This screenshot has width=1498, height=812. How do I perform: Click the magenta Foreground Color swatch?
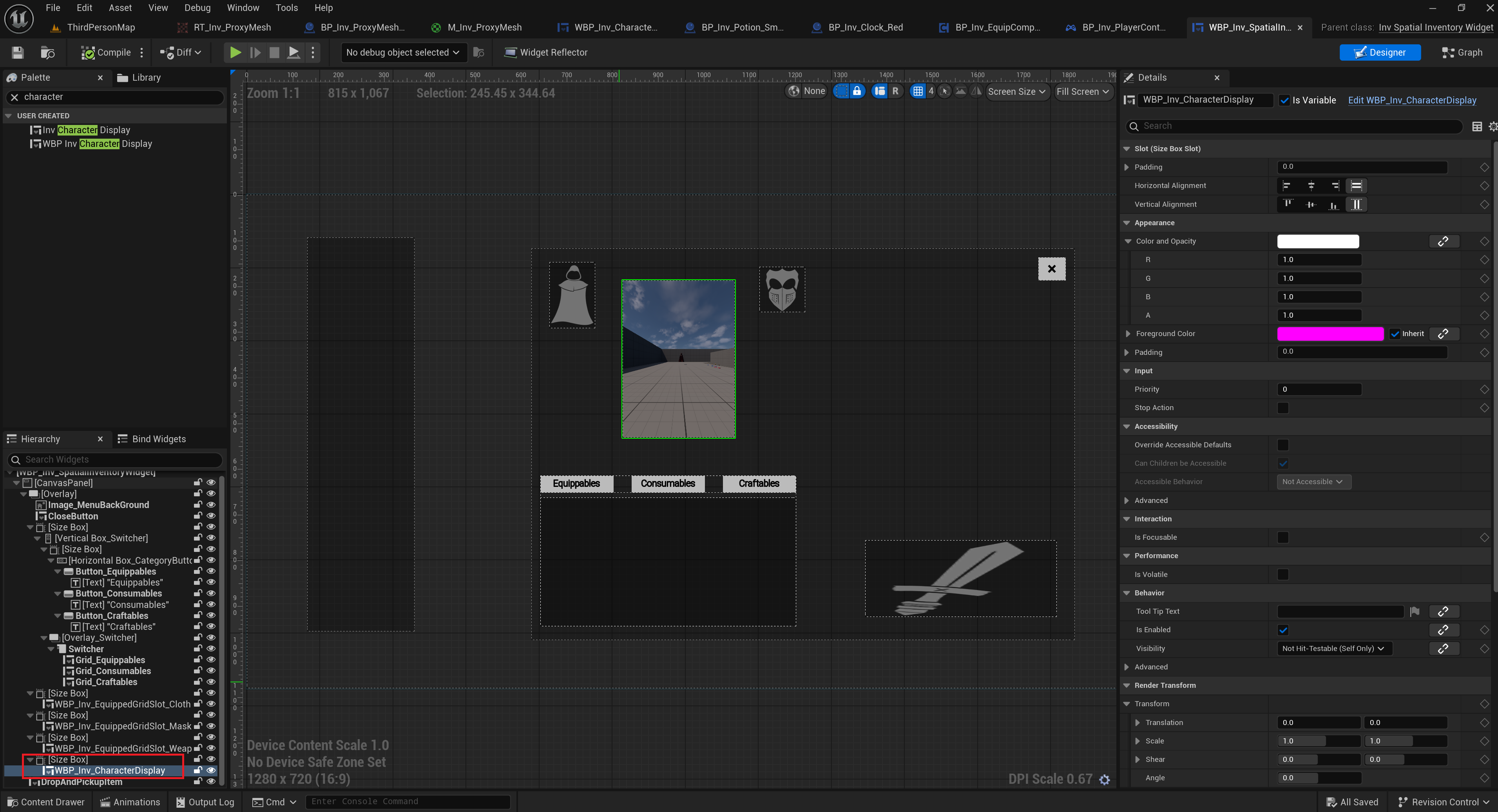click(x=1330, y=334)
